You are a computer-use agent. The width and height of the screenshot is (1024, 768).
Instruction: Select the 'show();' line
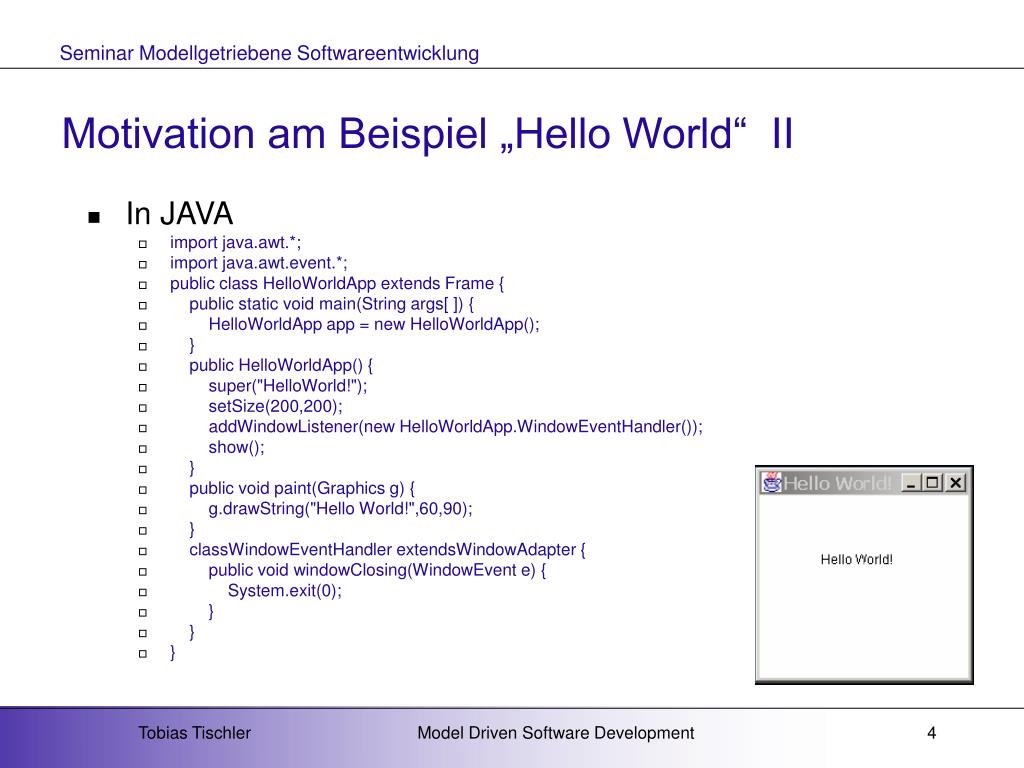pyautogui.click(x=236, y=447)
